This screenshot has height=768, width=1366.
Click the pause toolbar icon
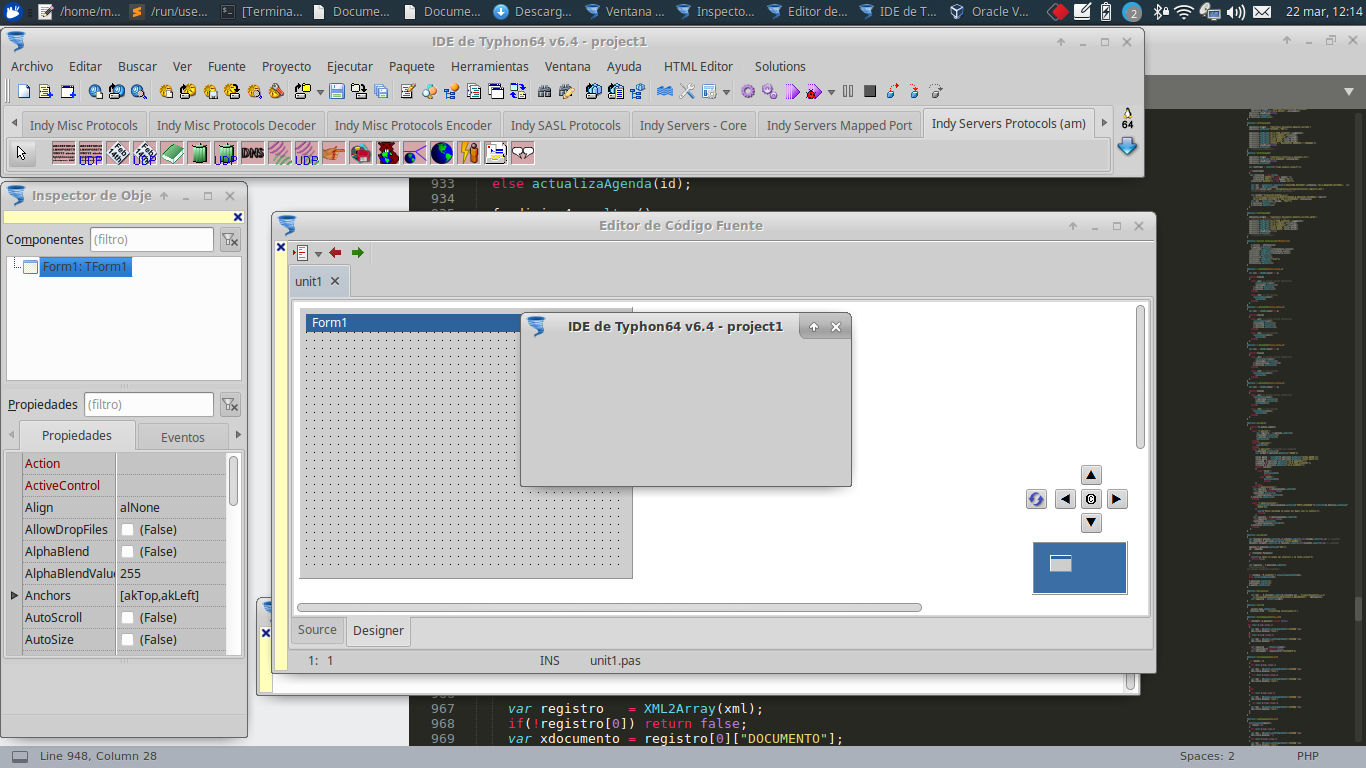click(x=848, y=92)
